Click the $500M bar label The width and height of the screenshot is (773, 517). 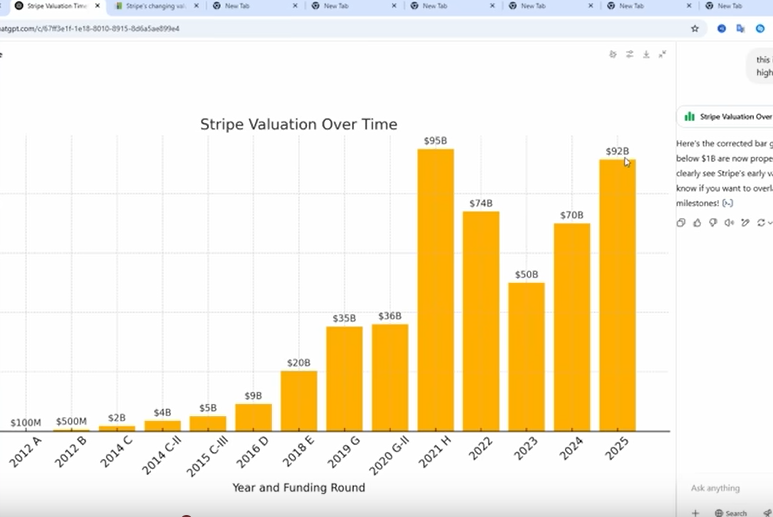click(x=71, y=421)
